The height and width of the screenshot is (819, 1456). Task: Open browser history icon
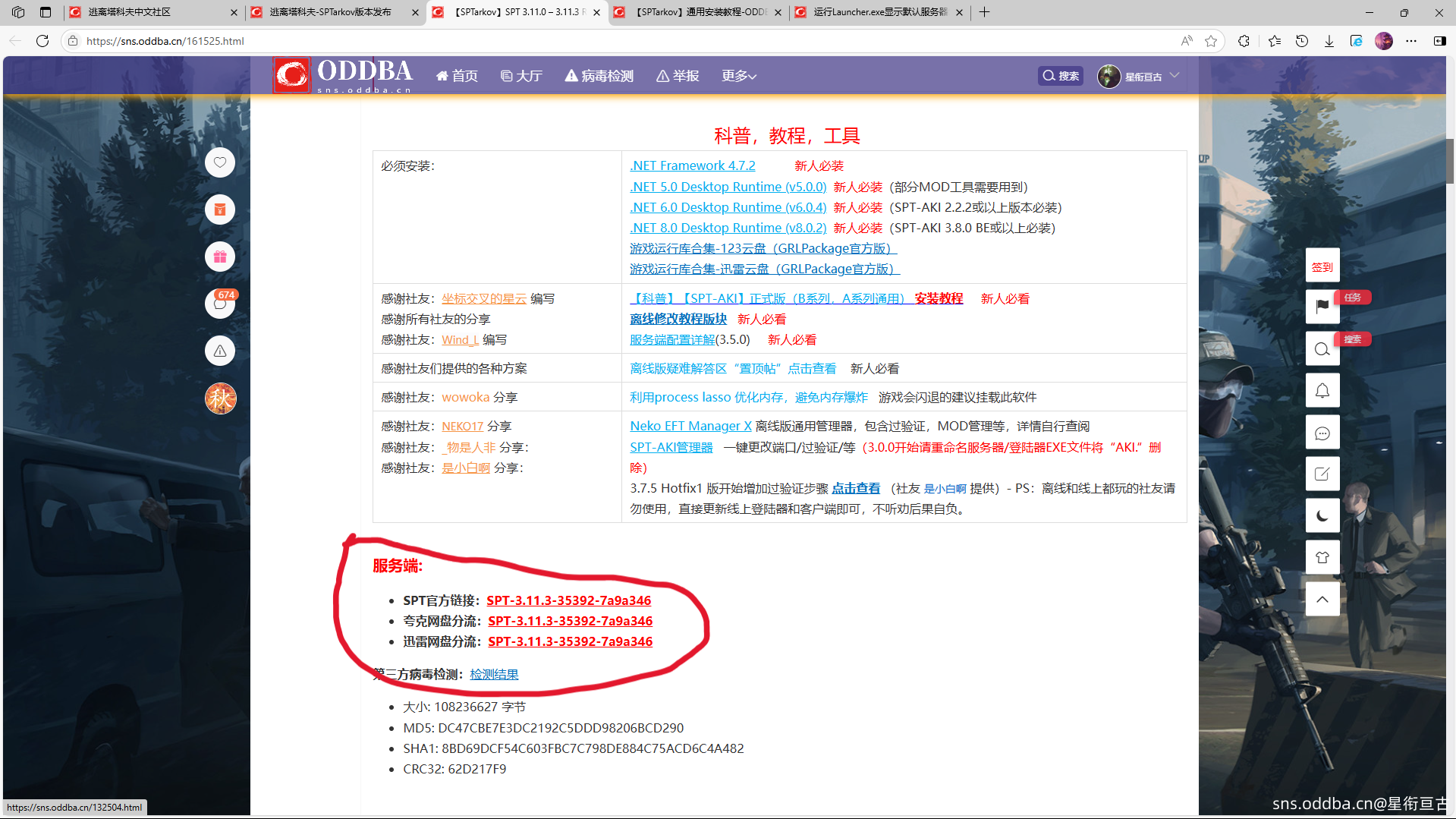(1302, 41)
